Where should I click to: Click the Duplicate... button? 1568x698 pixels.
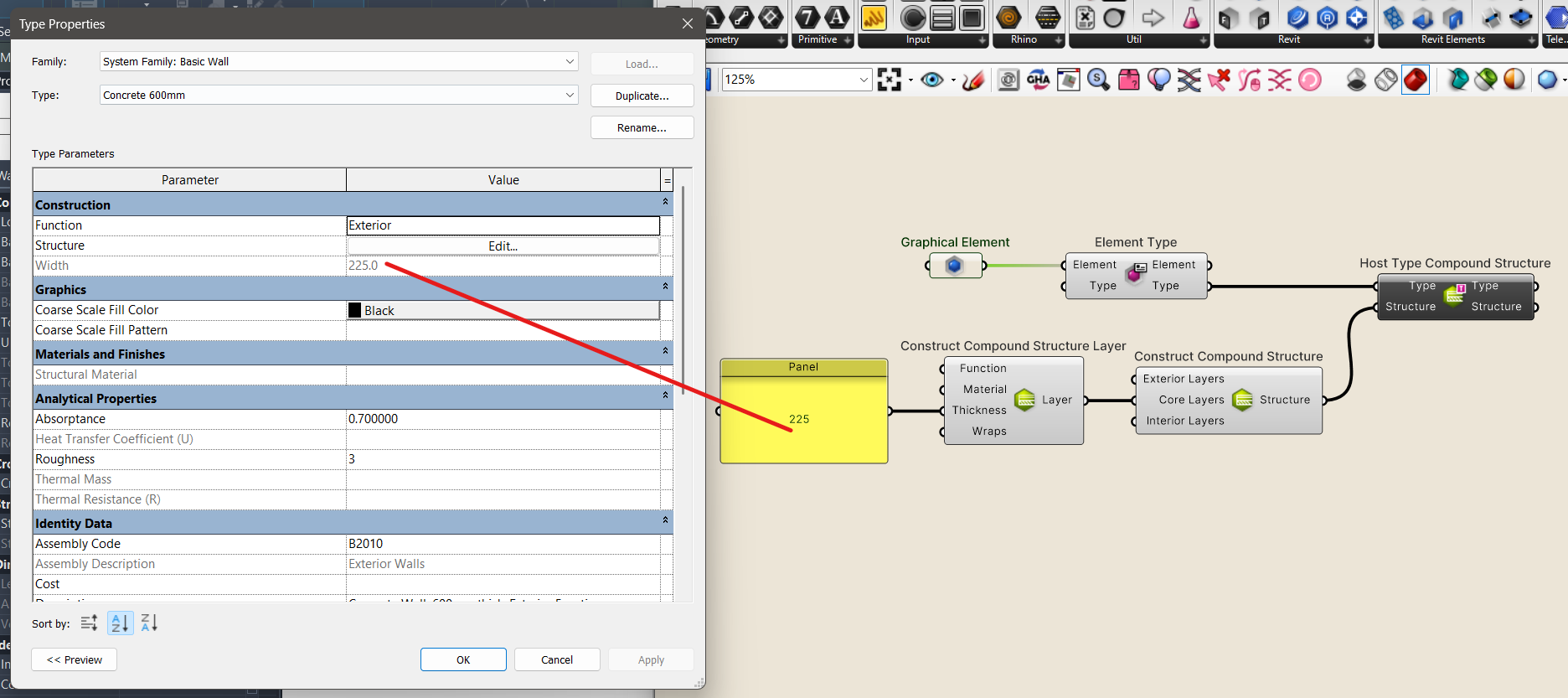642,96
